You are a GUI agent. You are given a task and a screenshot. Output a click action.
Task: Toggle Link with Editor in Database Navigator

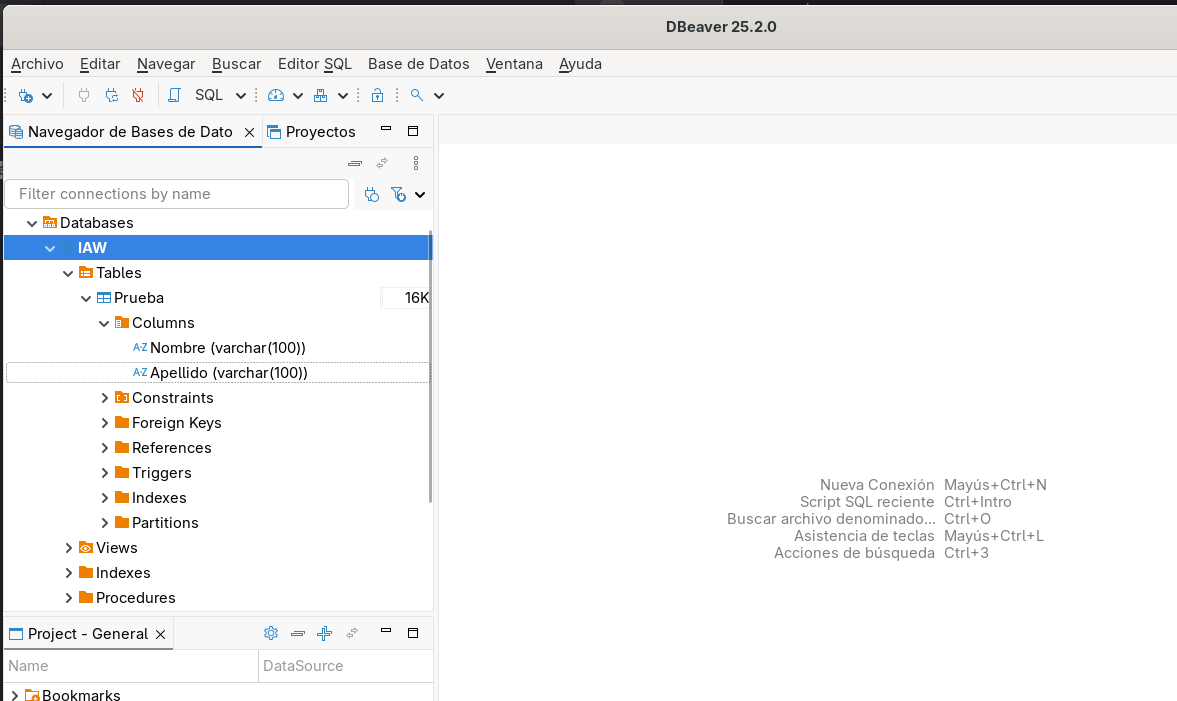pyautogui.click(x=382, y=163)
